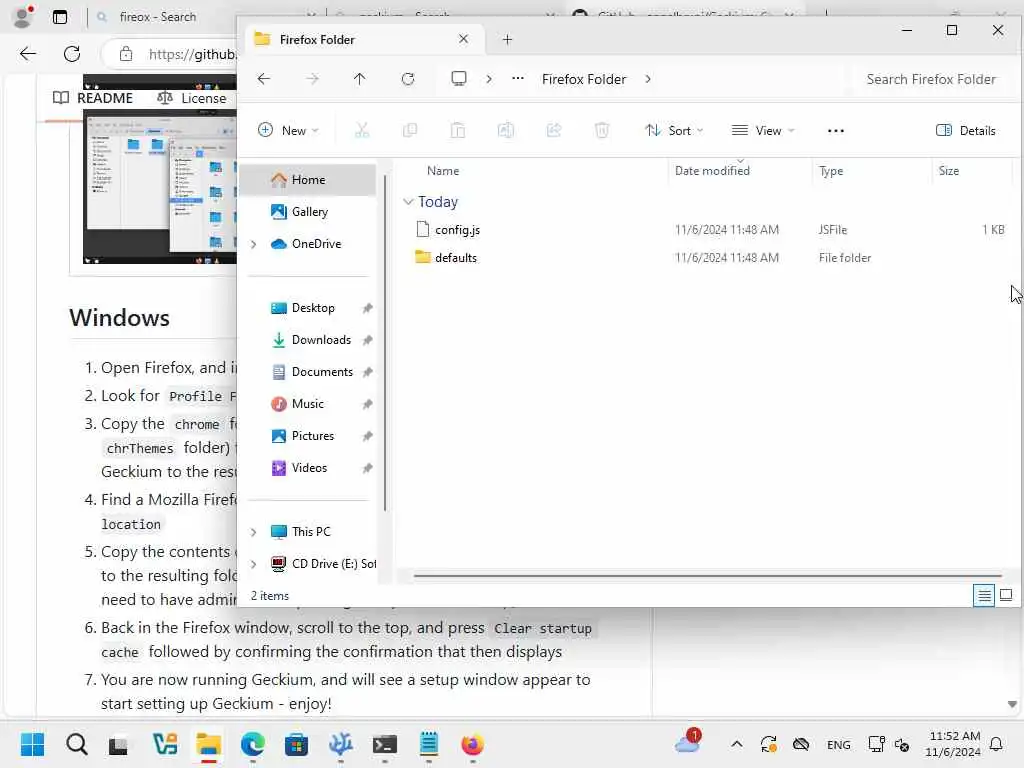The width and height of the screenshot is (1024, 768).
Task: Expand CD Drive (E:) in navigation pane
Action: [253, 564]
